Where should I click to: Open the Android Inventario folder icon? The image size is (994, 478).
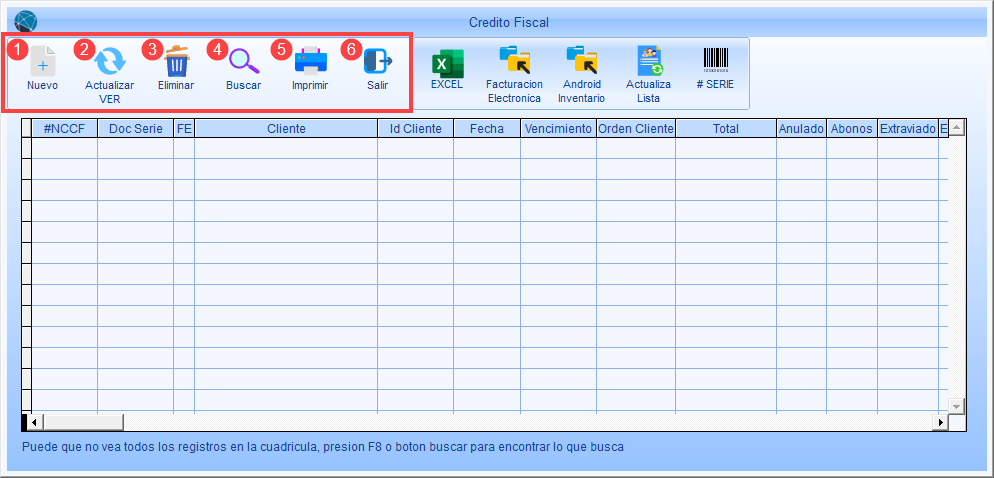tap(581, 60)
